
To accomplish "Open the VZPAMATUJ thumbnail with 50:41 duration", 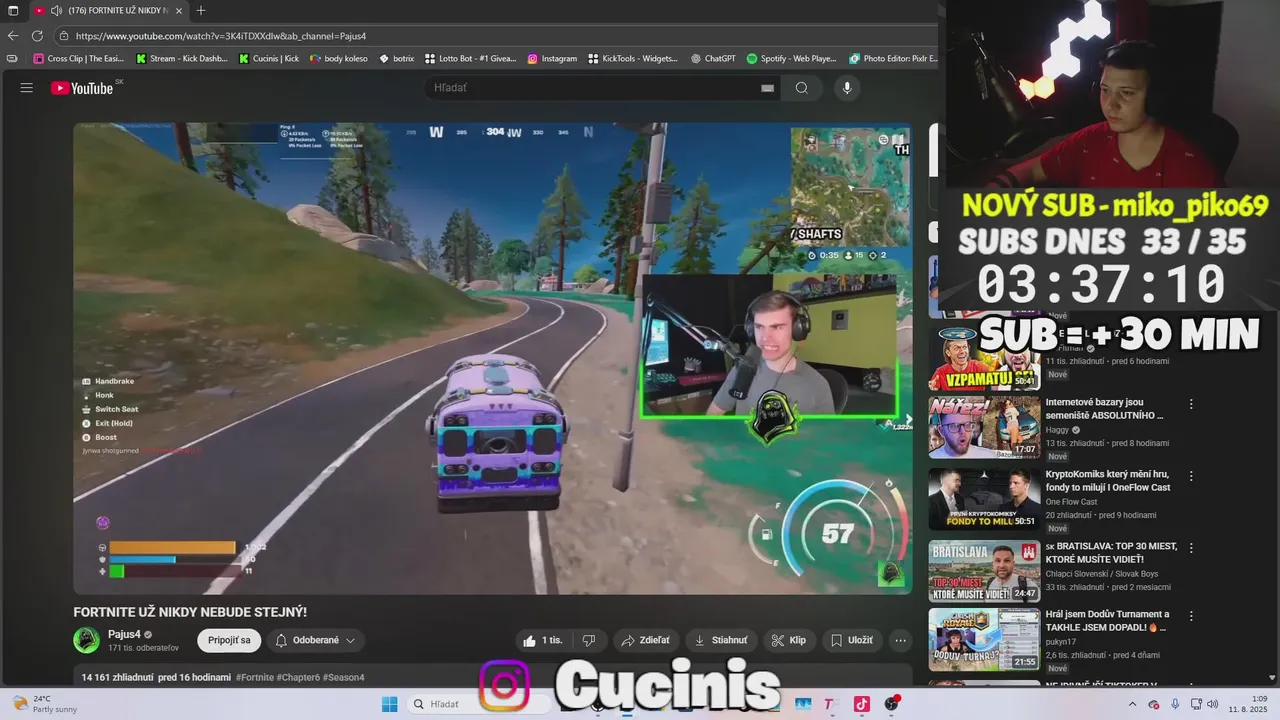I will (984, 359).
